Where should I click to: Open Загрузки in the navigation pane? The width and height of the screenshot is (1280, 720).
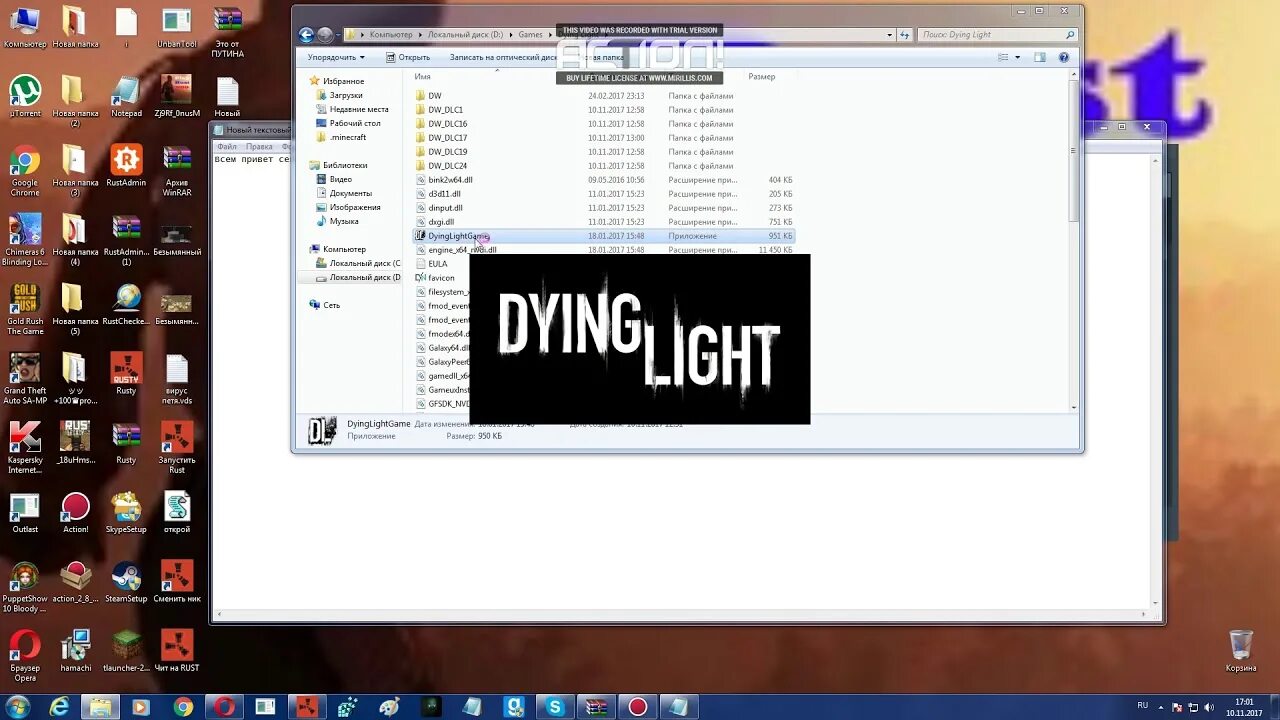346,95
